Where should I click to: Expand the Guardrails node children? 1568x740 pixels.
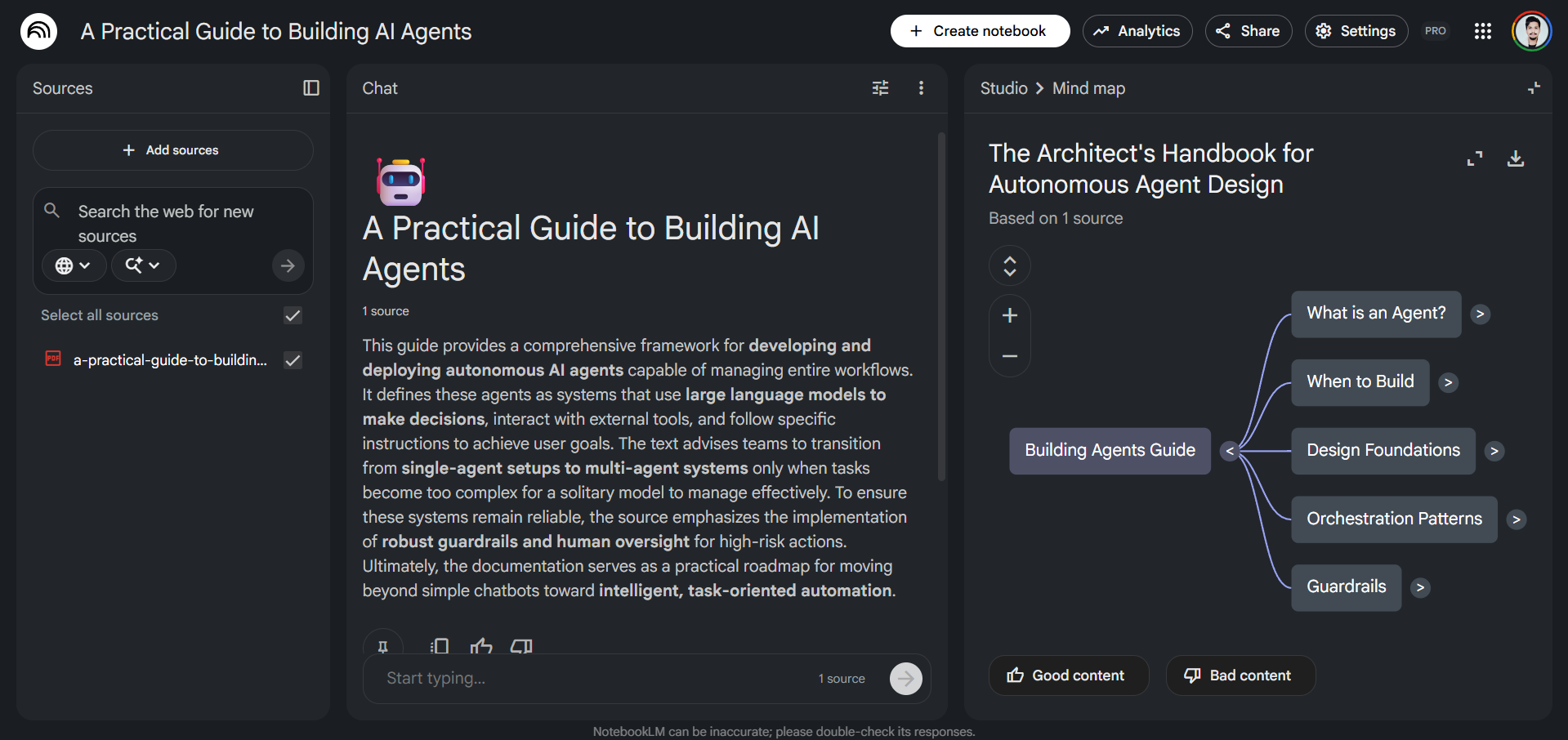(1420, 588)
